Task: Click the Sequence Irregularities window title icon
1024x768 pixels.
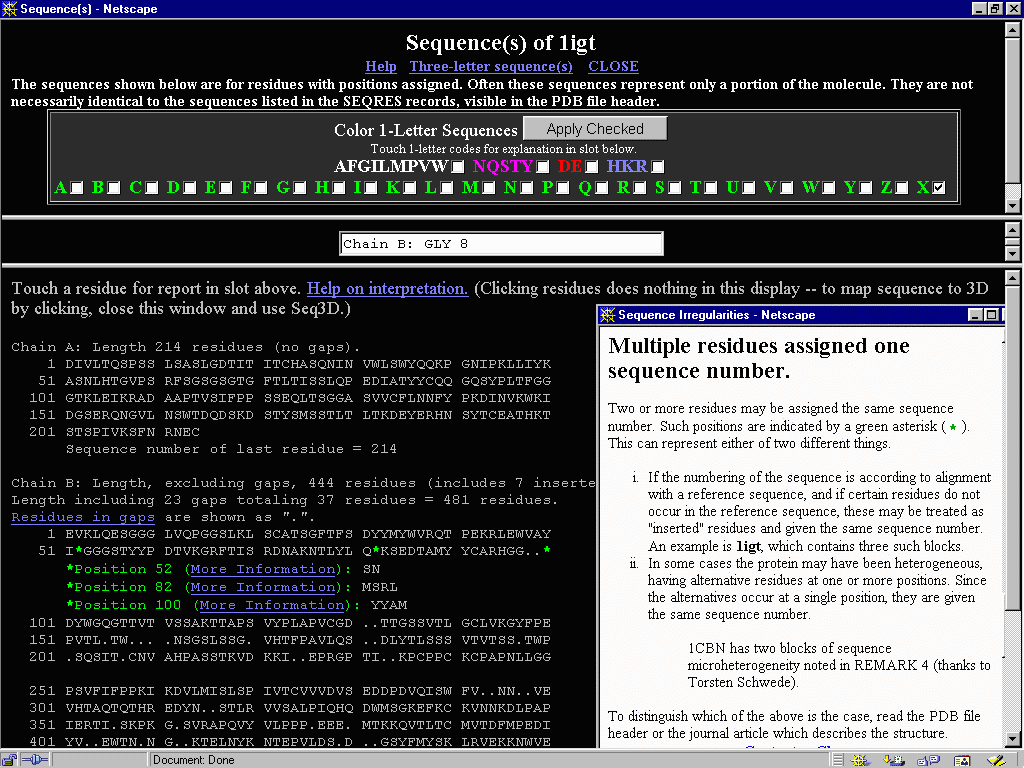Action: click(x=607, y=315)
